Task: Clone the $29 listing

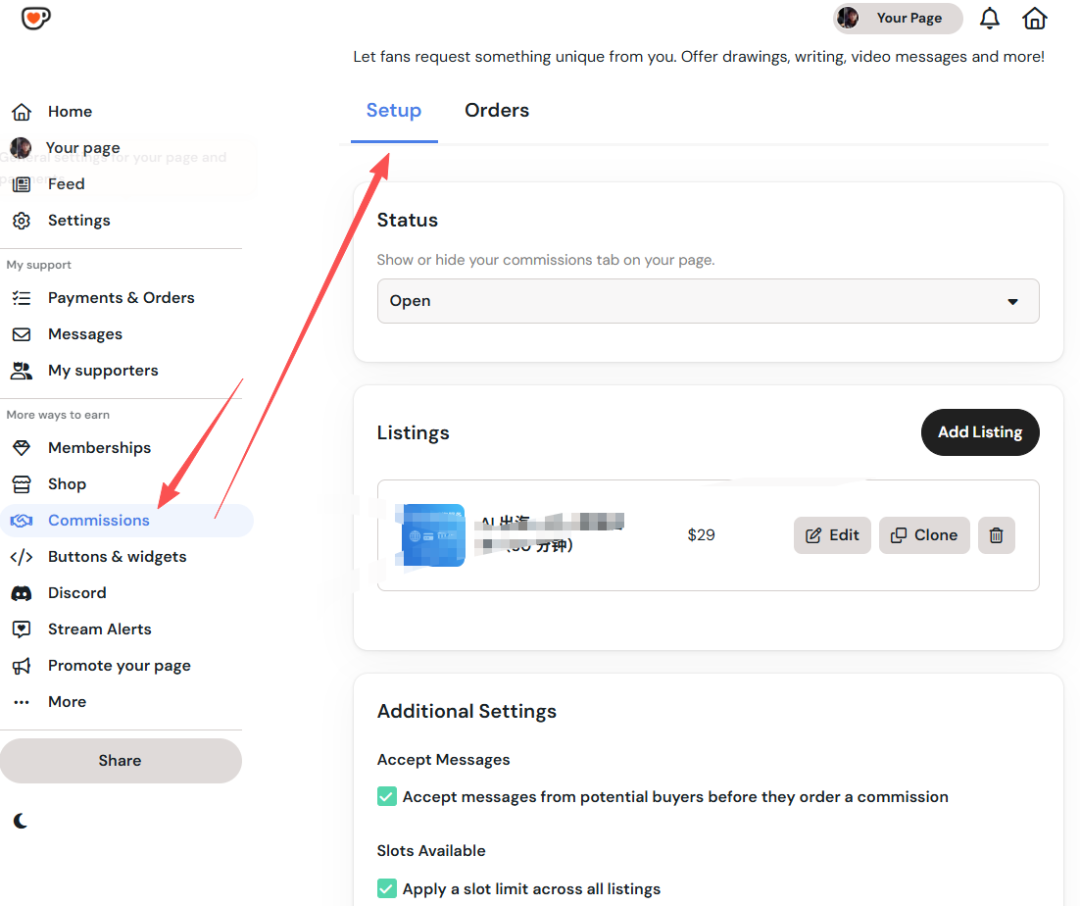Action: 924,535
